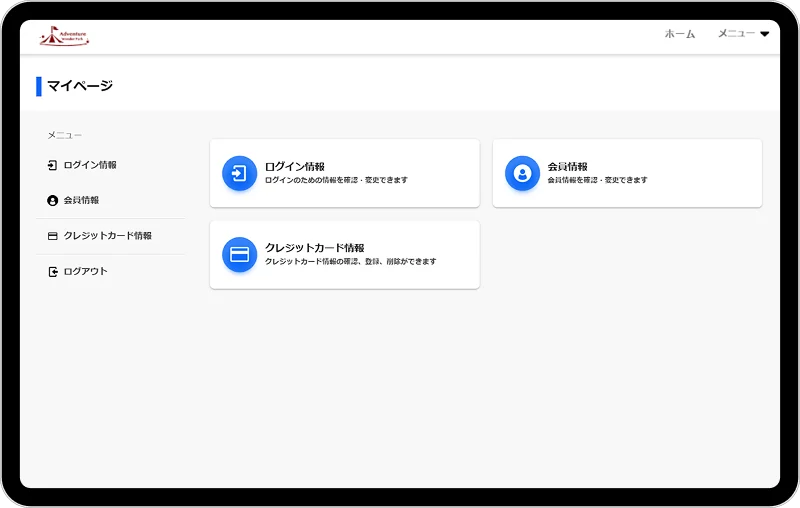Click the credit card icon in the sidebar

click(x=53, y=236)
